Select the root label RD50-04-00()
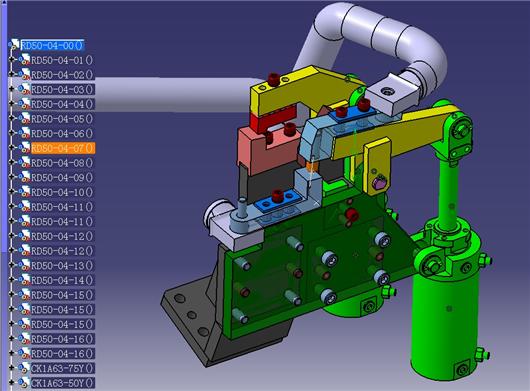The image size is (530, 391). pos(52,45)
